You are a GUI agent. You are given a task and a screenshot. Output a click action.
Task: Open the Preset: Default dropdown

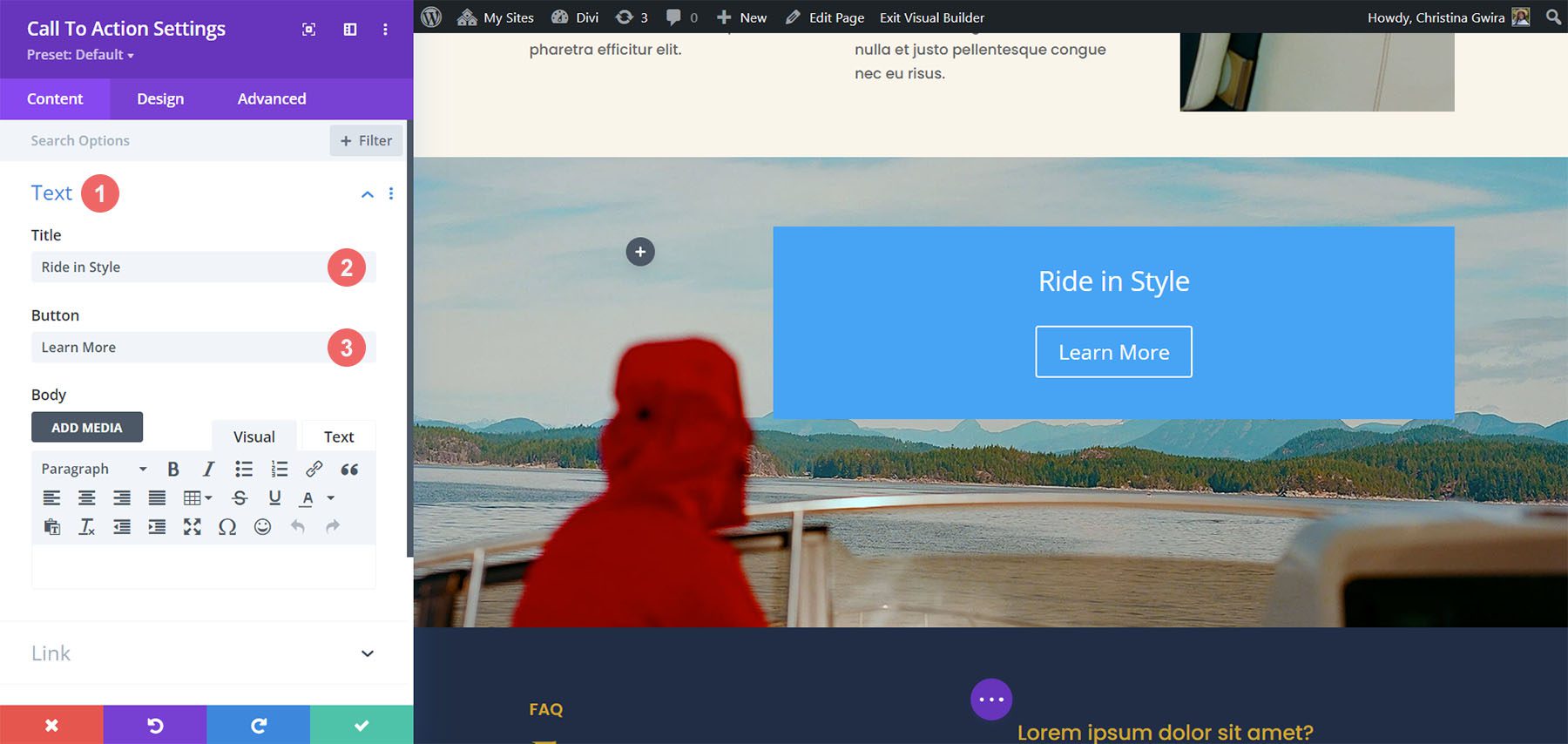coord(80,55)
